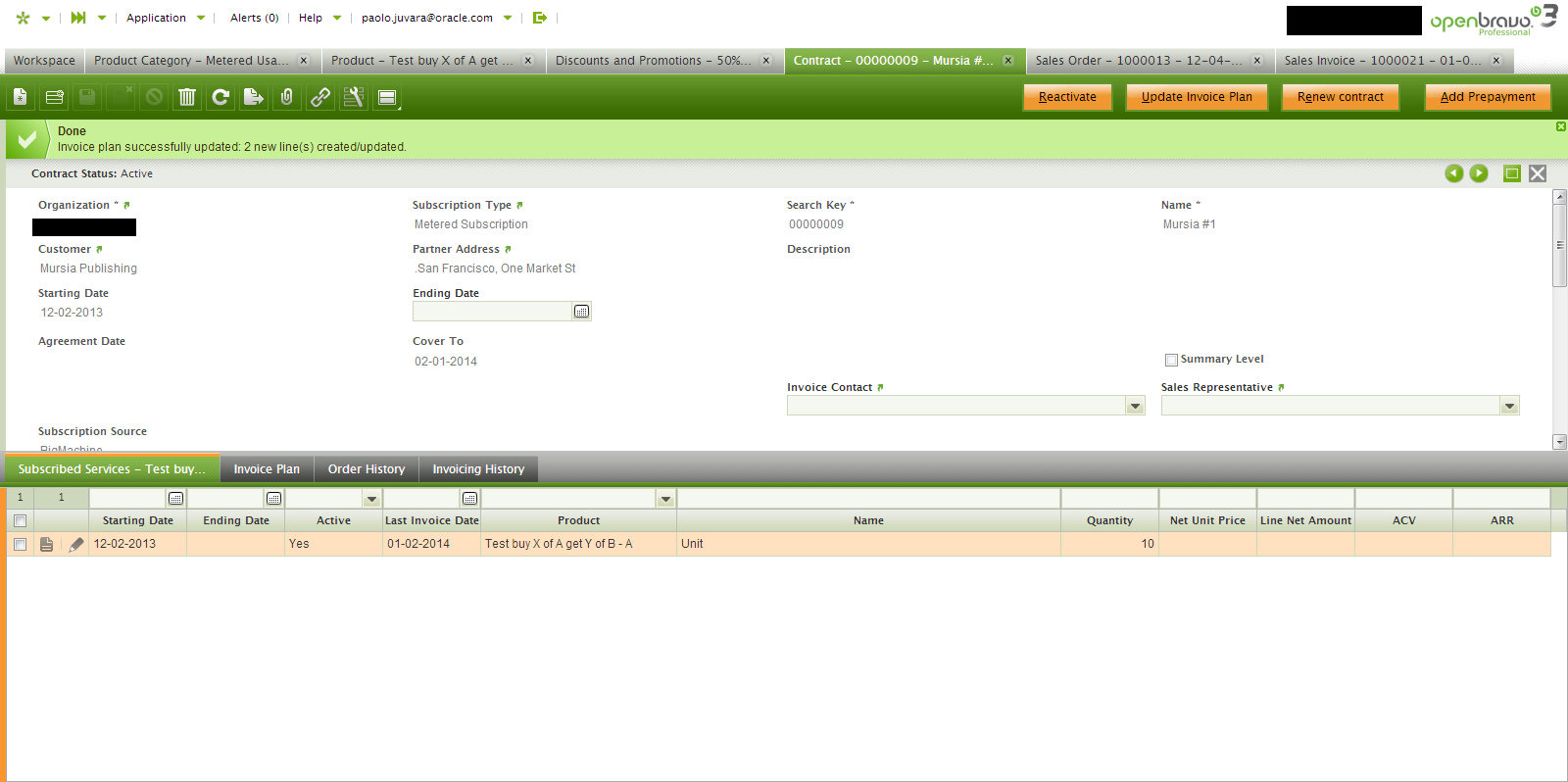Click the export document toolbar icon
1568x782 pixels.
[x=254, y=97]
